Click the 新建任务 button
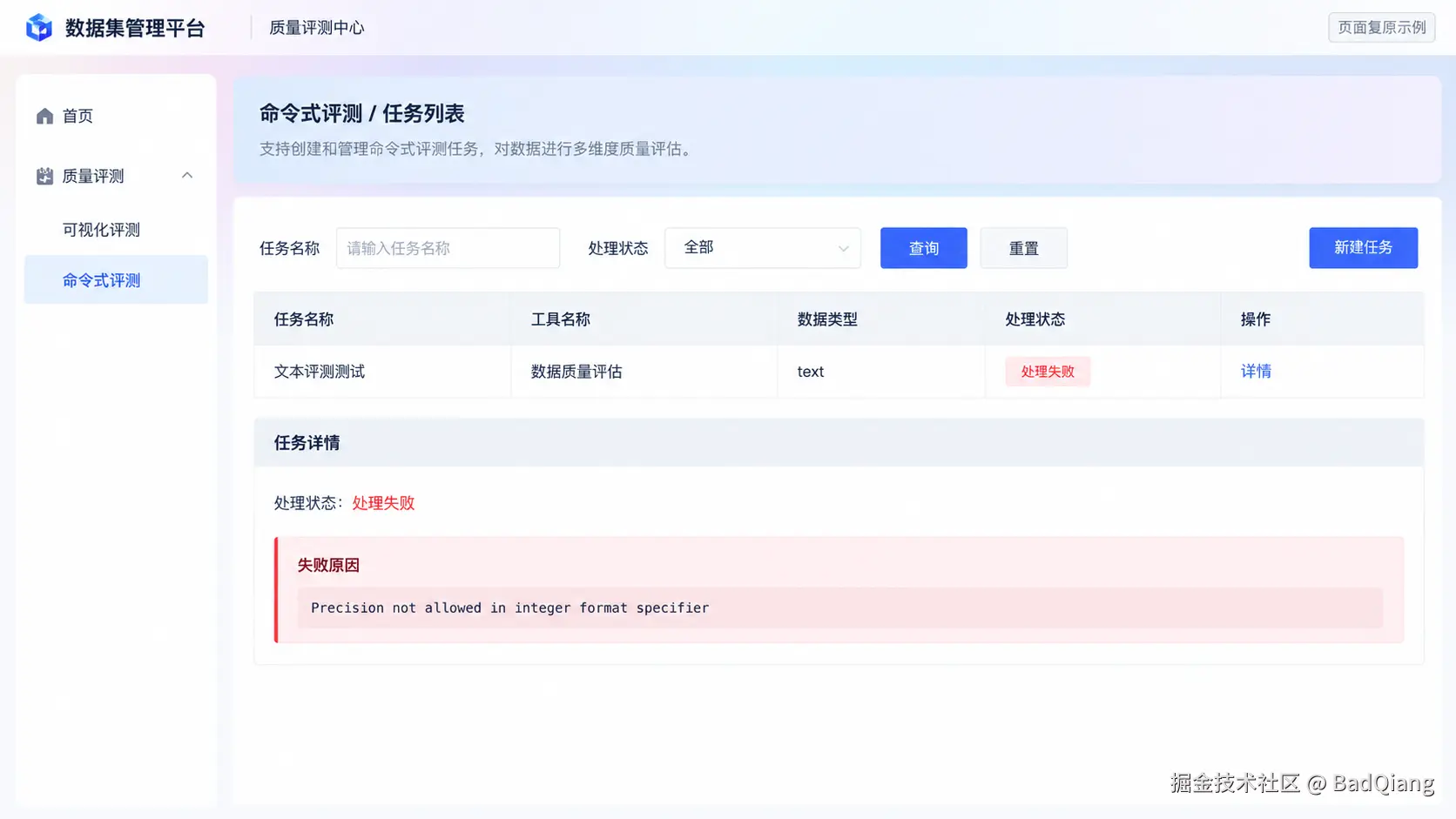1456x819 pixels. pyautogui.click(x=1363, y=248)
